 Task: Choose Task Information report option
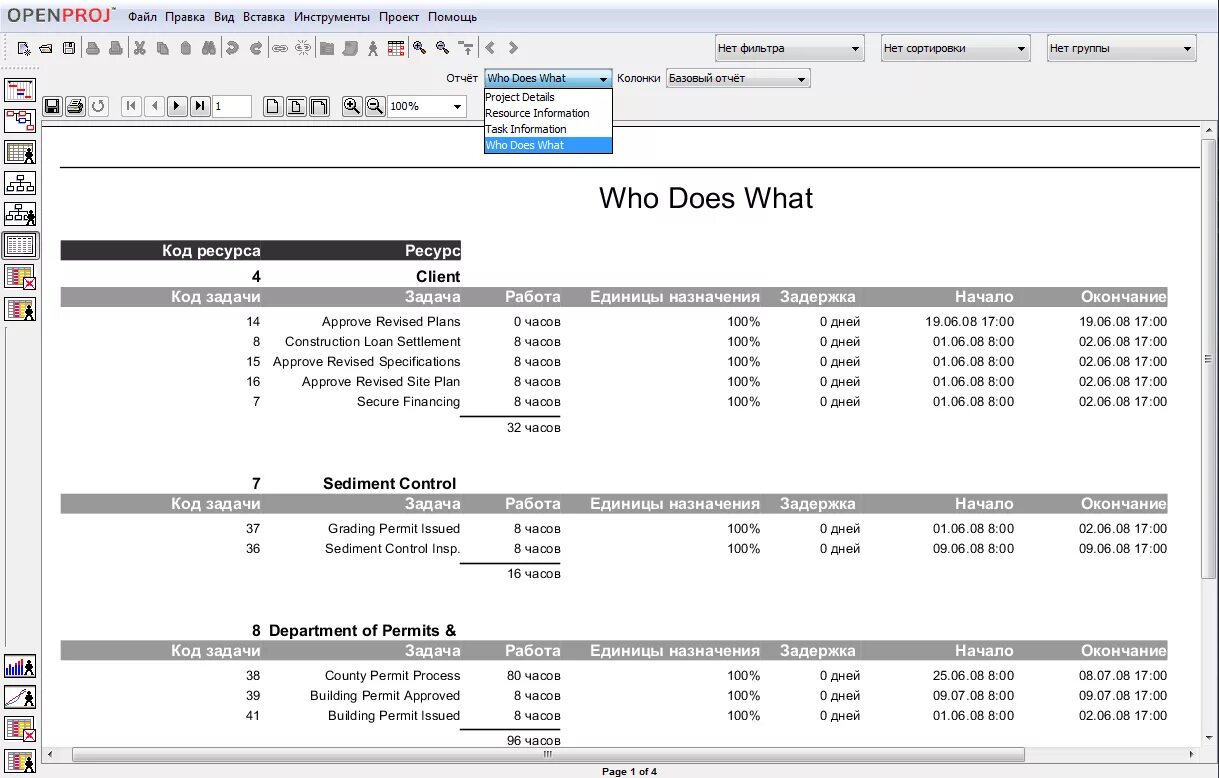tap(548, 129)
